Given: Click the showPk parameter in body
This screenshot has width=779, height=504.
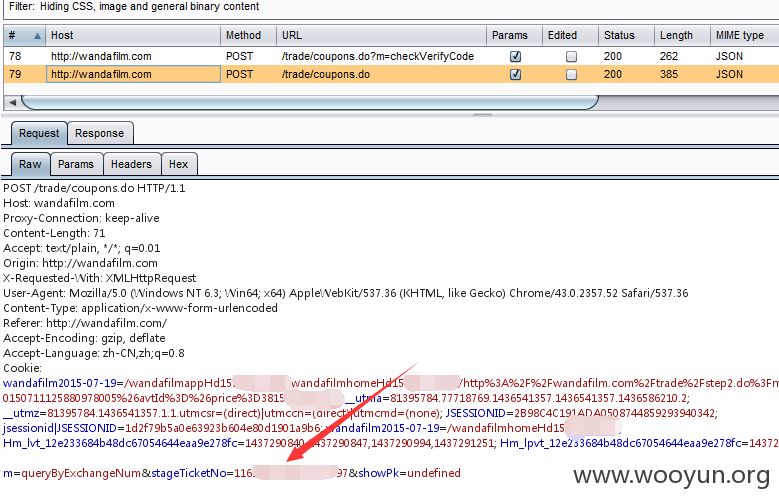Looking at the screenshot, I should tap(379, 473).
